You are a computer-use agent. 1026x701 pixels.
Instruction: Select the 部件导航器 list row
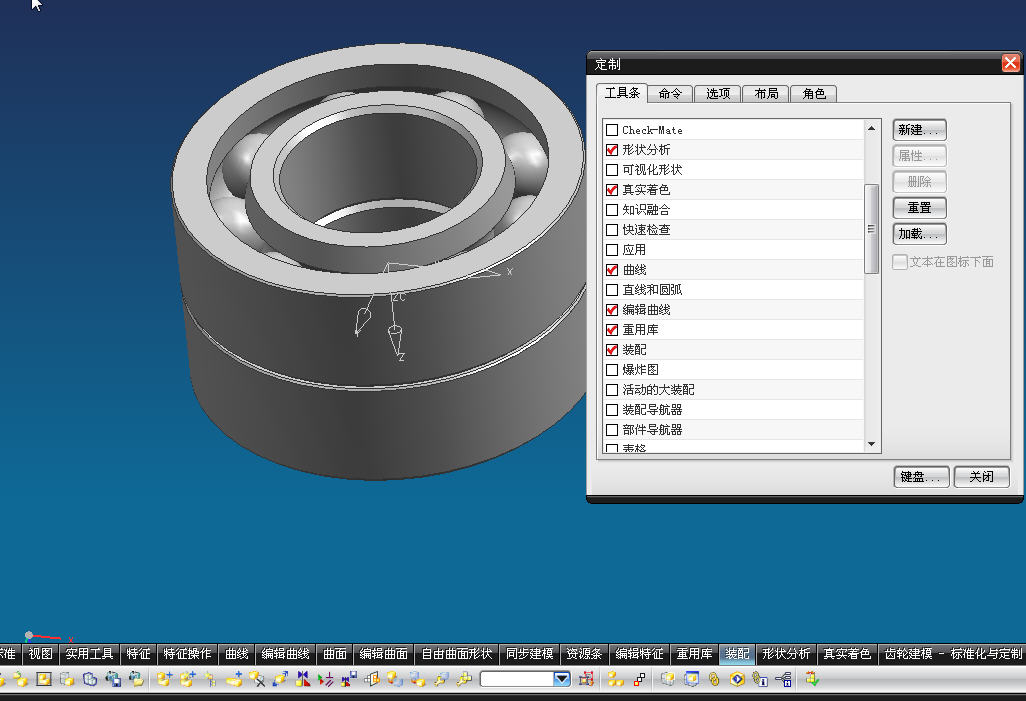point(734,430)
